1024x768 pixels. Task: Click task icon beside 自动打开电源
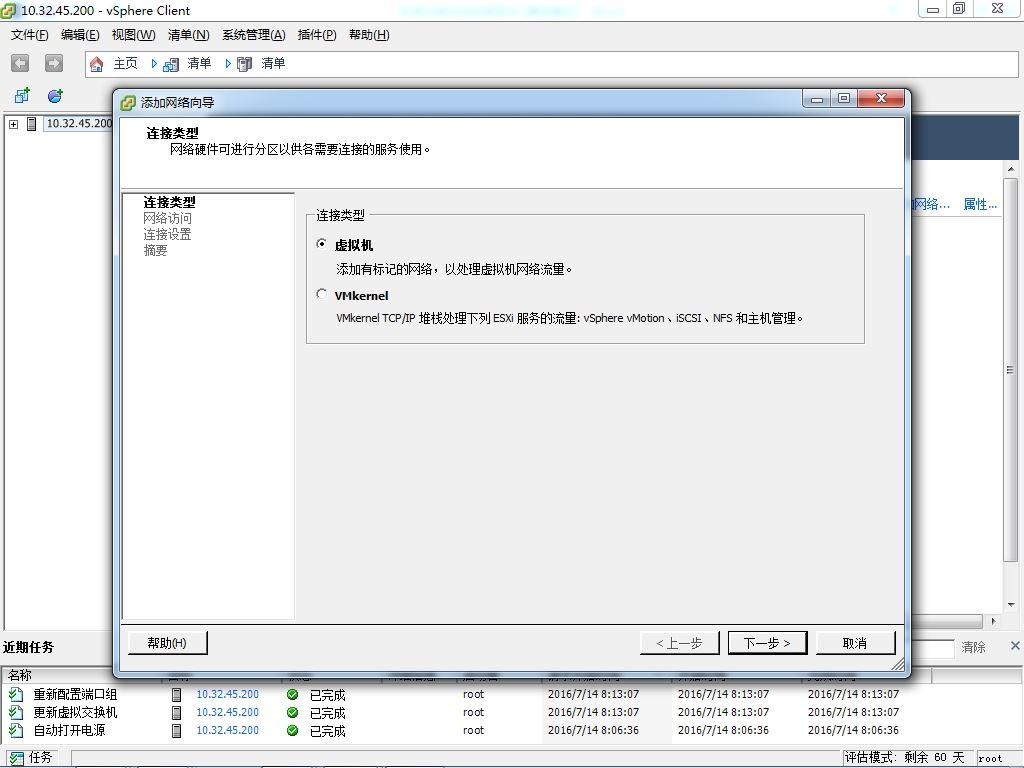click(16, 730)
